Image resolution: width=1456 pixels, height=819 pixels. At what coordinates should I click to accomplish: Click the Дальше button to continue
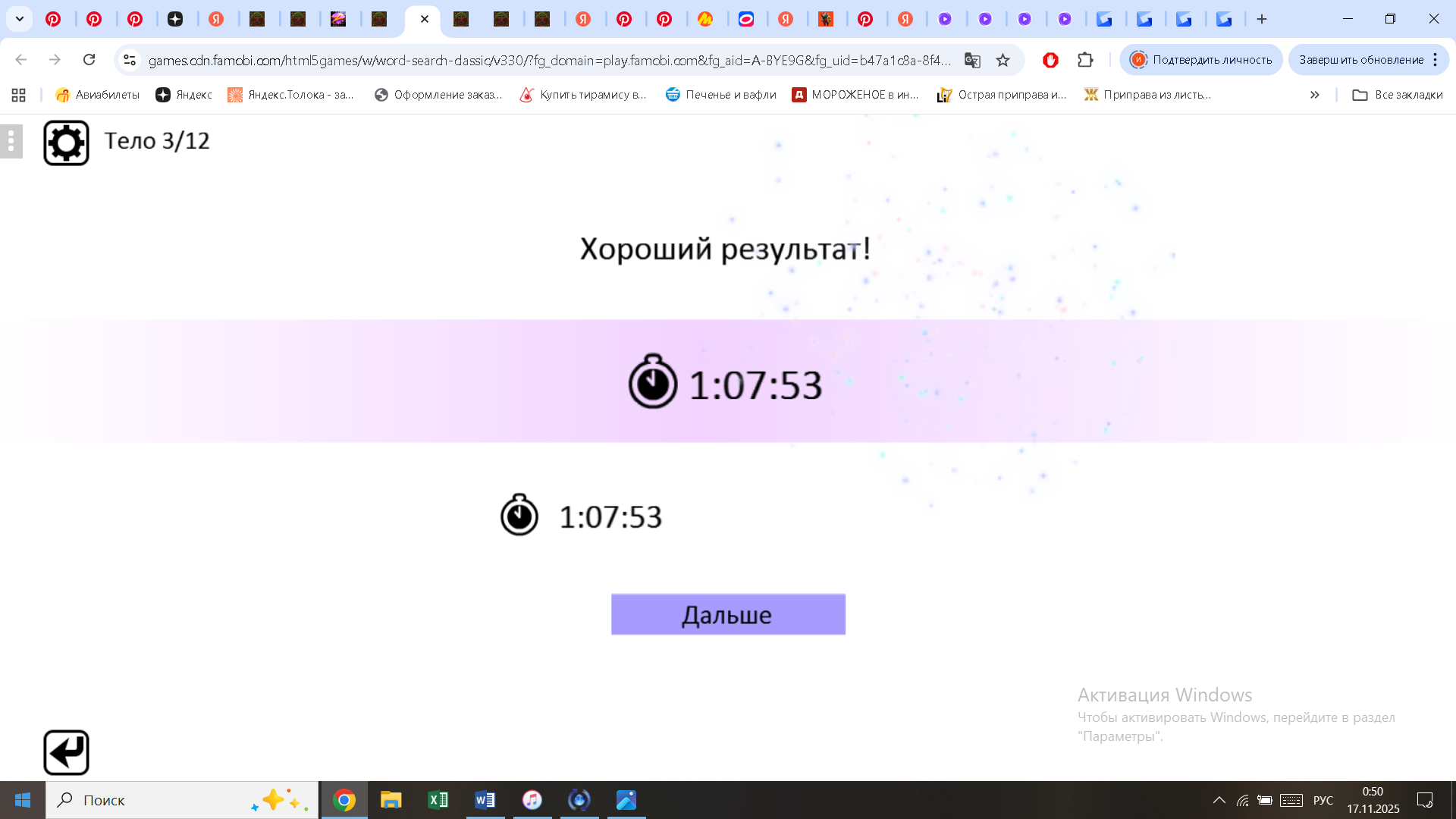(x=727, y=614)
